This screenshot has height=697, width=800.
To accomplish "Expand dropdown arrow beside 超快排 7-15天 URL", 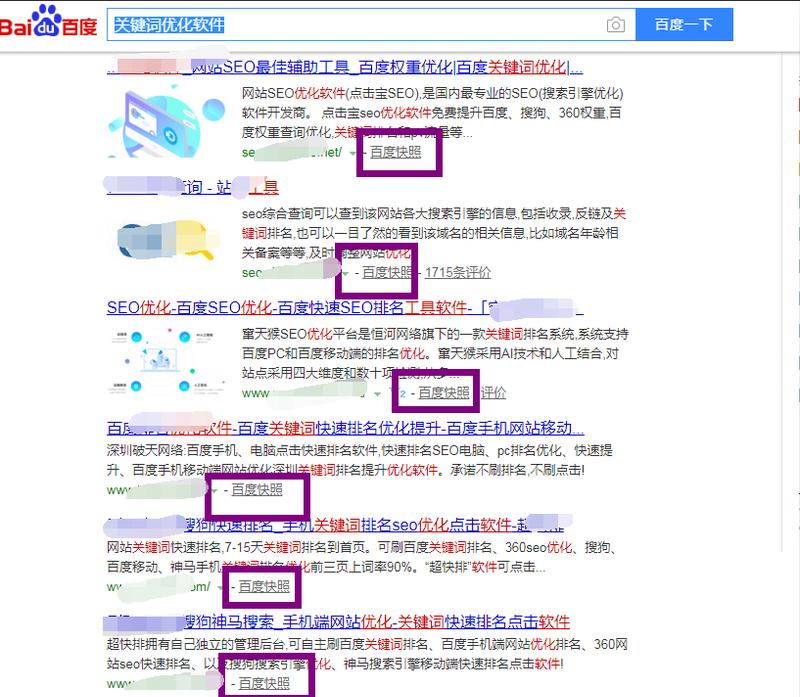I will click(x=220, y=587).
